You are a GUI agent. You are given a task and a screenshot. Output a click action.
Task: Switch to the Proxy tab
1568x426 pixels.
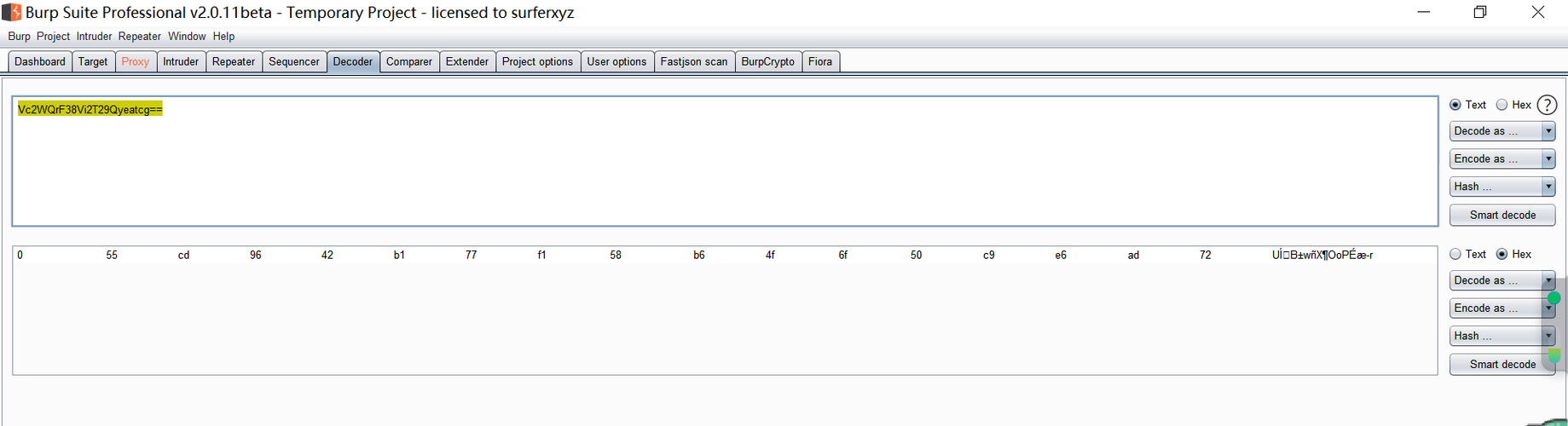click(136, 61)
